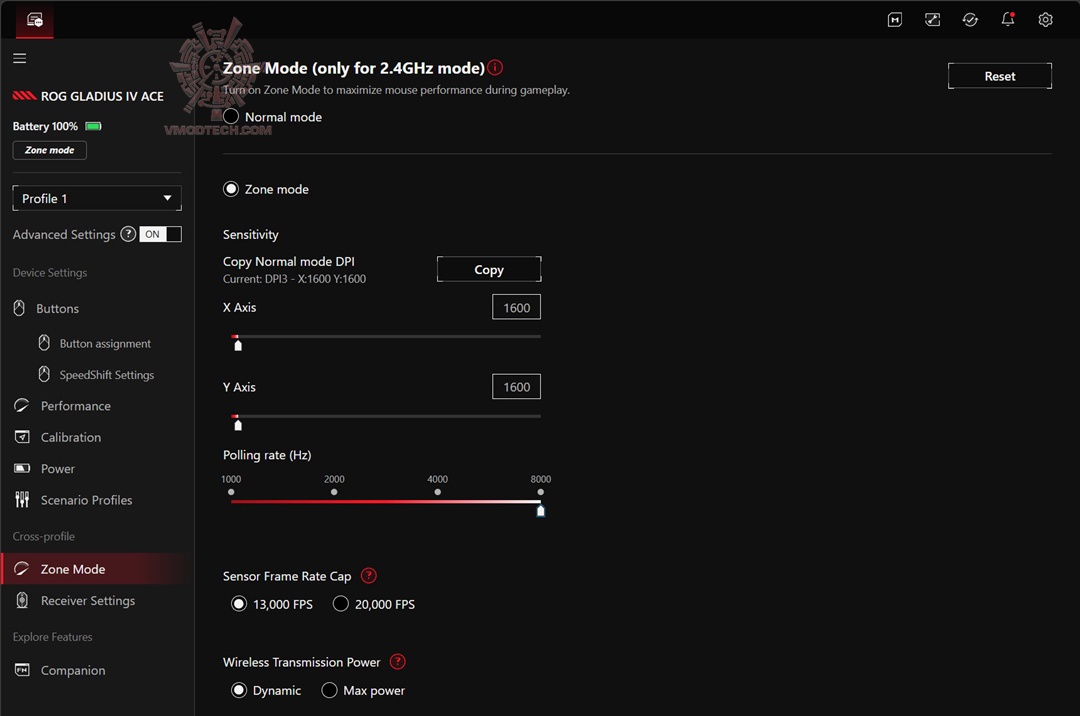Click the icon next to SpeedShift Settings
The height and width of the screenshot is (716, 1080).
point(44,374)
